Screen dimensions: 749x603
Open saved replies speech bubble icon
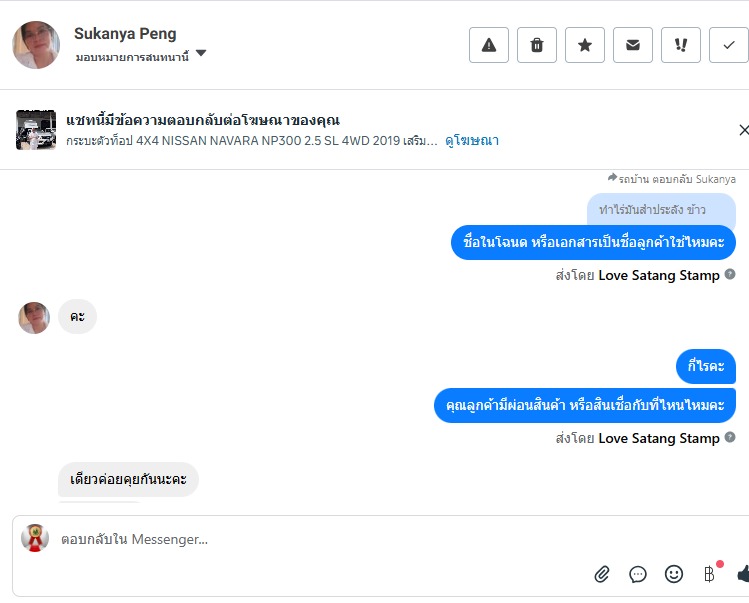tap(638, 574)
